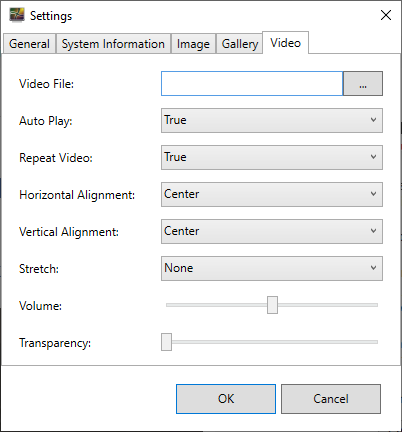Click the Transparency label

(55, 343)
